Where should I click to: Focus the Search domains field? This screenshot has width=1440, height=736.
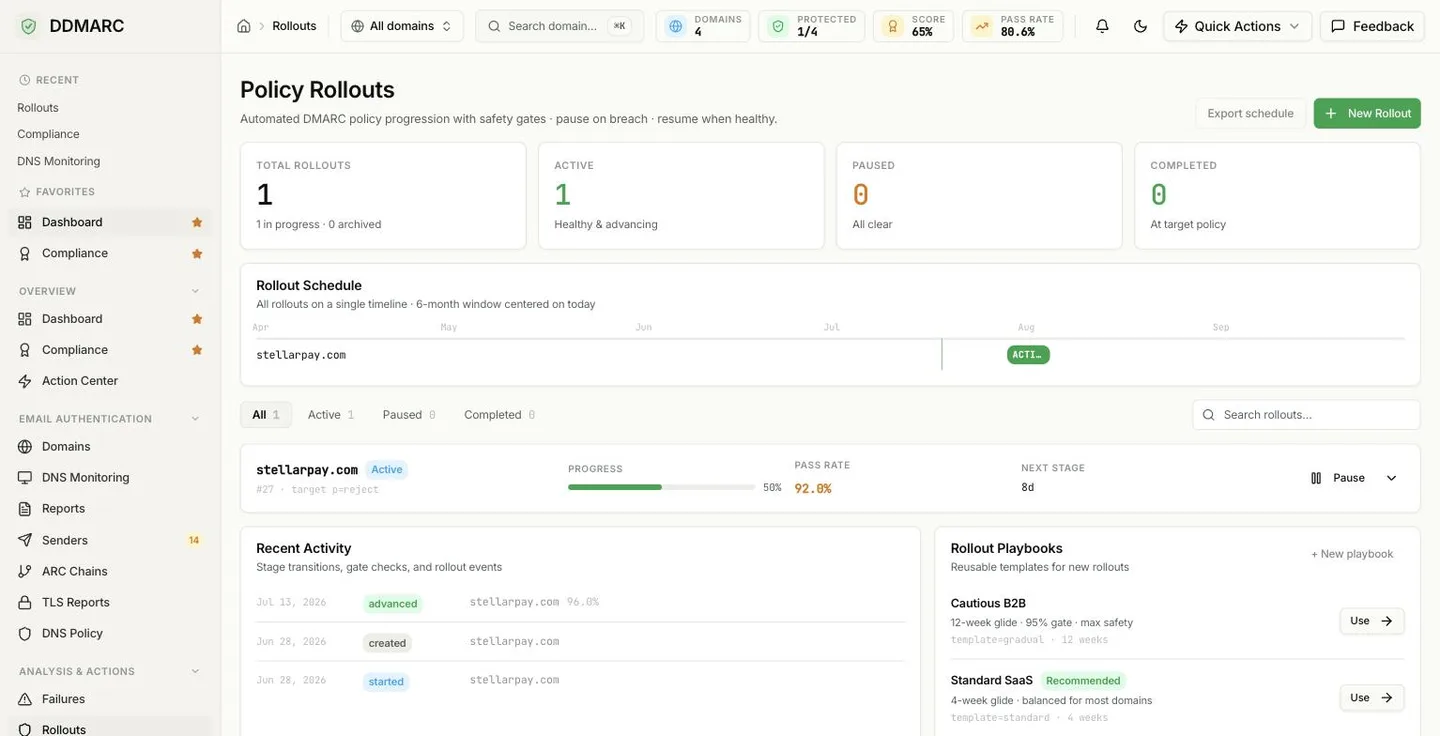tap(560, 26)
